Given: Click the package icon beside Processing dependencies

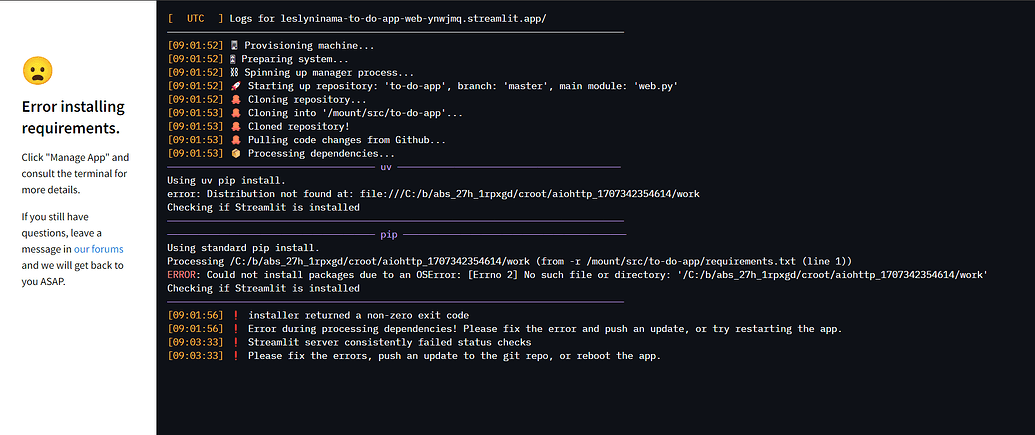Looking at the screenshot, I should coord(235,154).
